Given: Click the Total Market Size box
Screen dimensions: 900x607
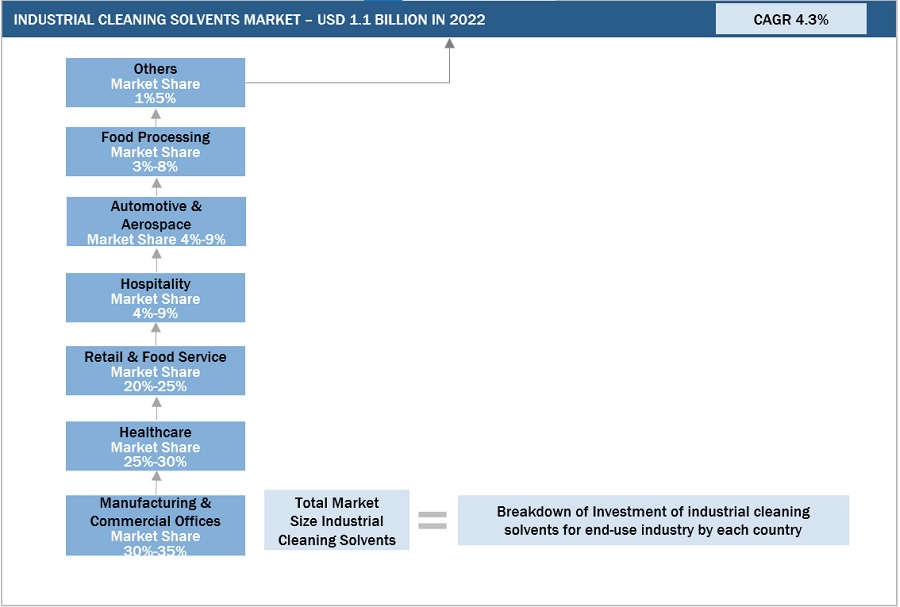Looking at the screenshot, I should [337, 520].
